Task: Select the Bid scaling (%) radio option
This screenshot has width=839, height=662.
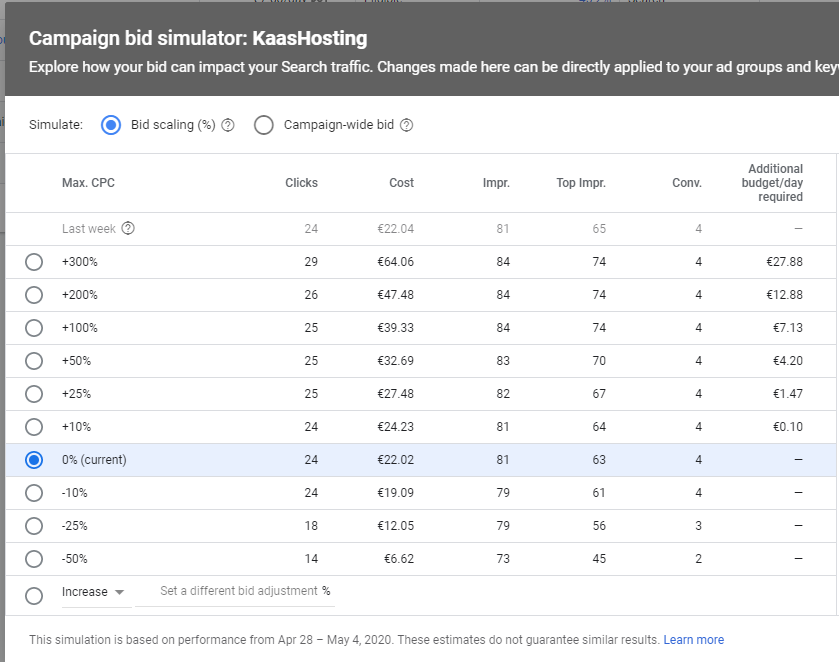Action: (x=112, y=125)
